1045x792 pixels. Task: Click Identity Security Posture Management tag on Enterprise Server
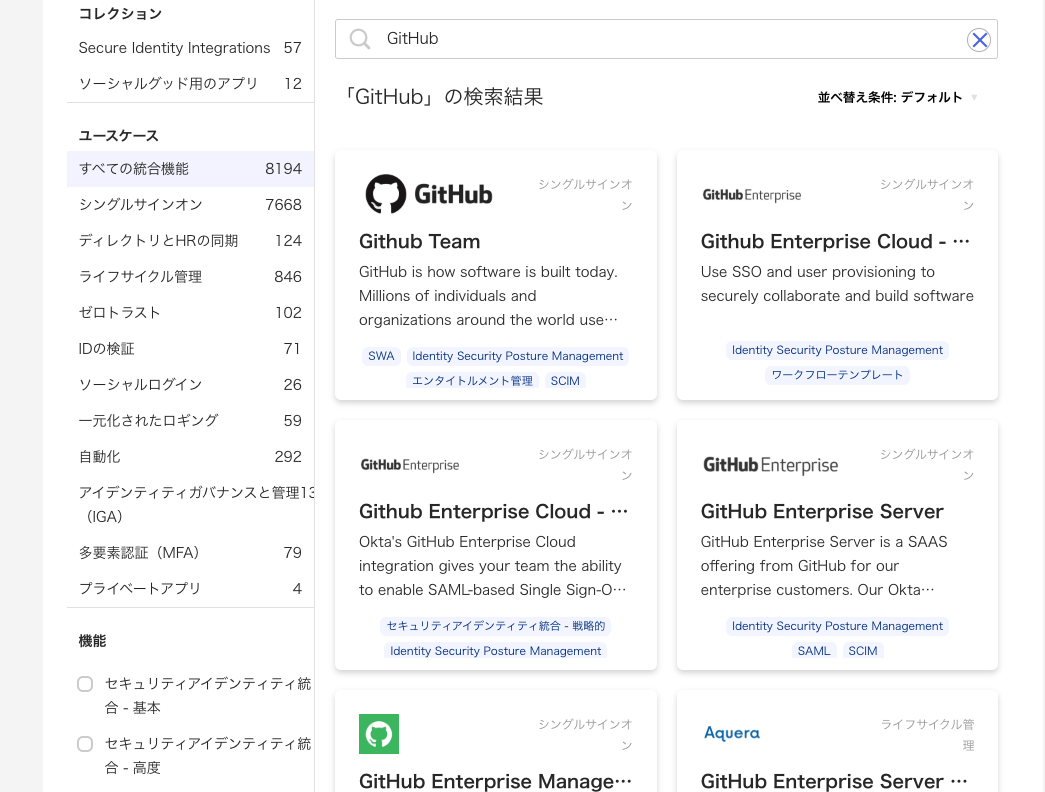click(x=837, y=626)
